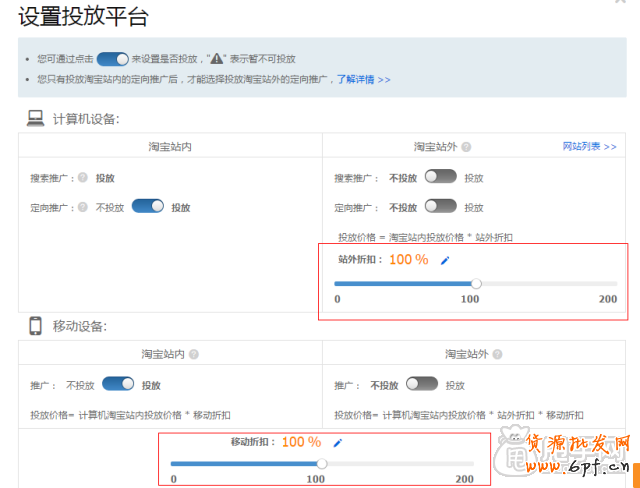Click the 移动折扣 slider handle
This screenshot has width=640, height=488.
(x=322, y=463)
